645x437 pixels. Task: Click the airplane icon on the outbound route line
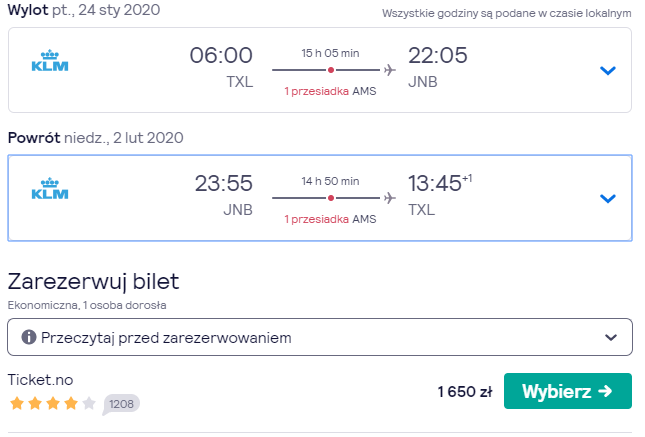[390, 70]
